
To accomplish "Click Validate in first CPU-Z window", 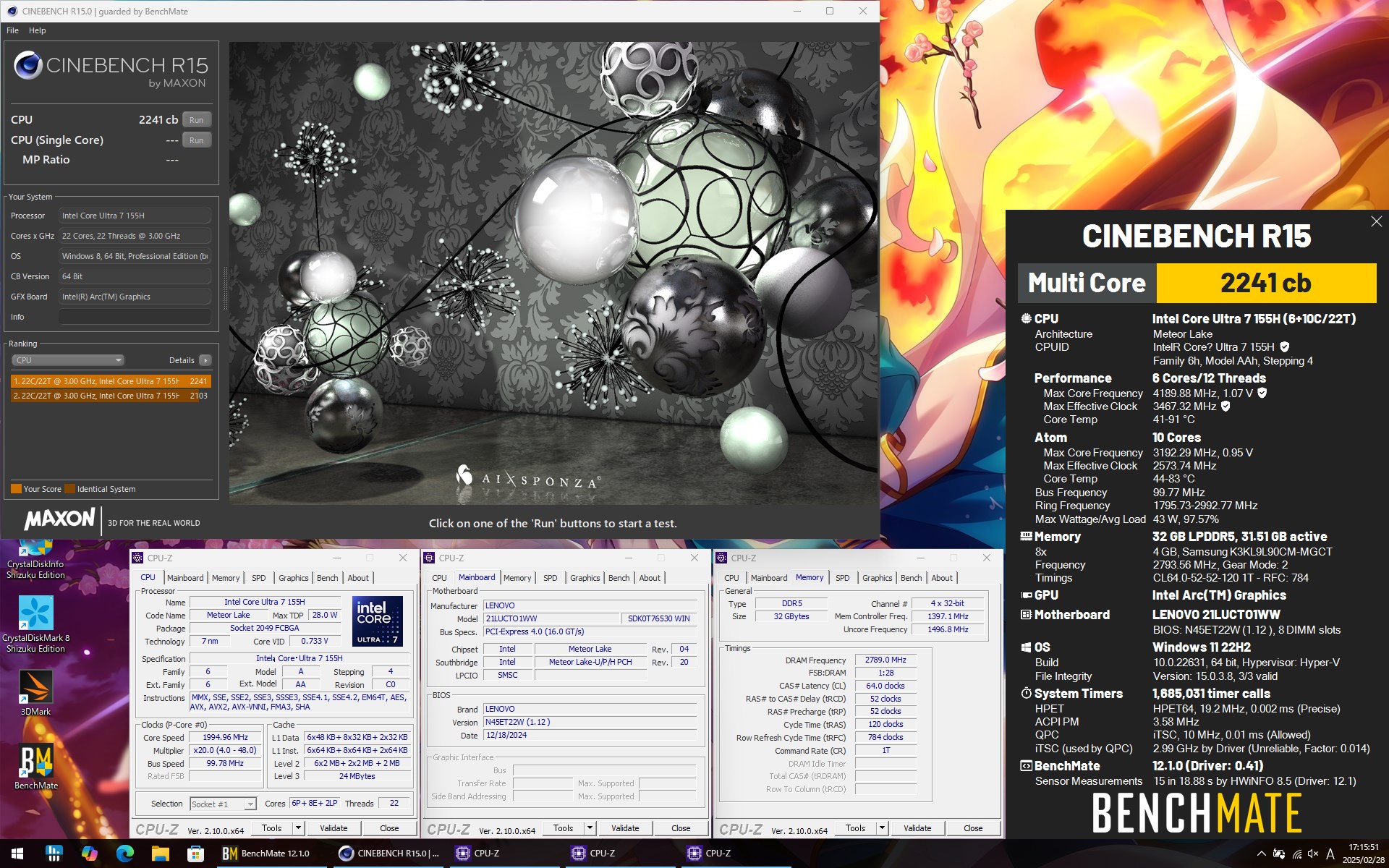I will [x=334, y=828].
